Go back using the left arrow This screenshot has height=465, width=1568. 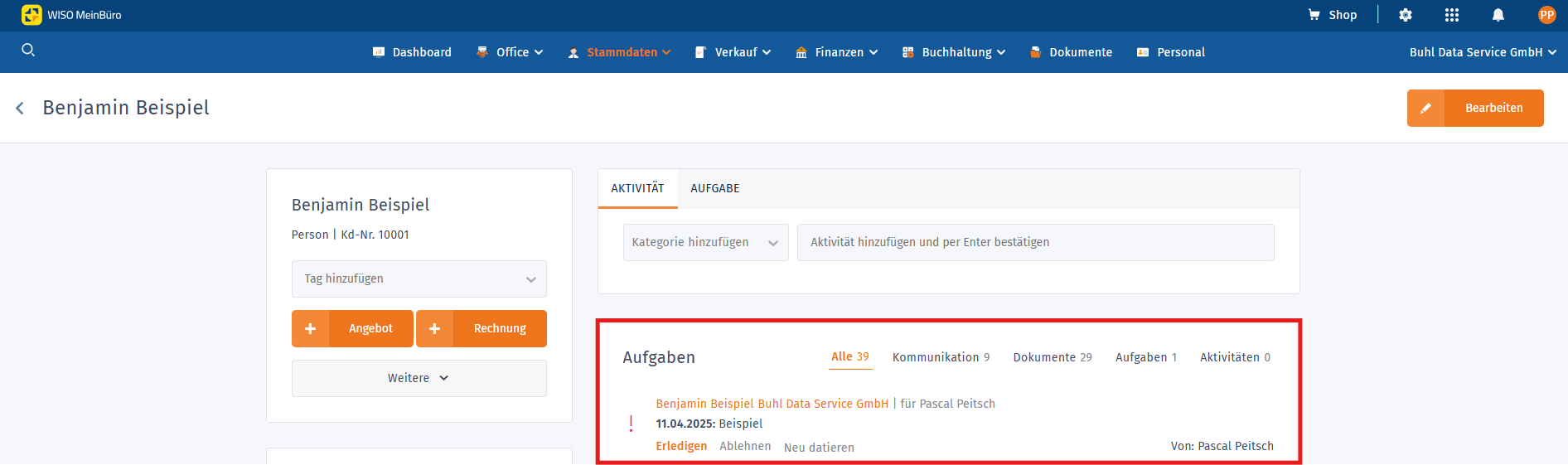(20, 108)
